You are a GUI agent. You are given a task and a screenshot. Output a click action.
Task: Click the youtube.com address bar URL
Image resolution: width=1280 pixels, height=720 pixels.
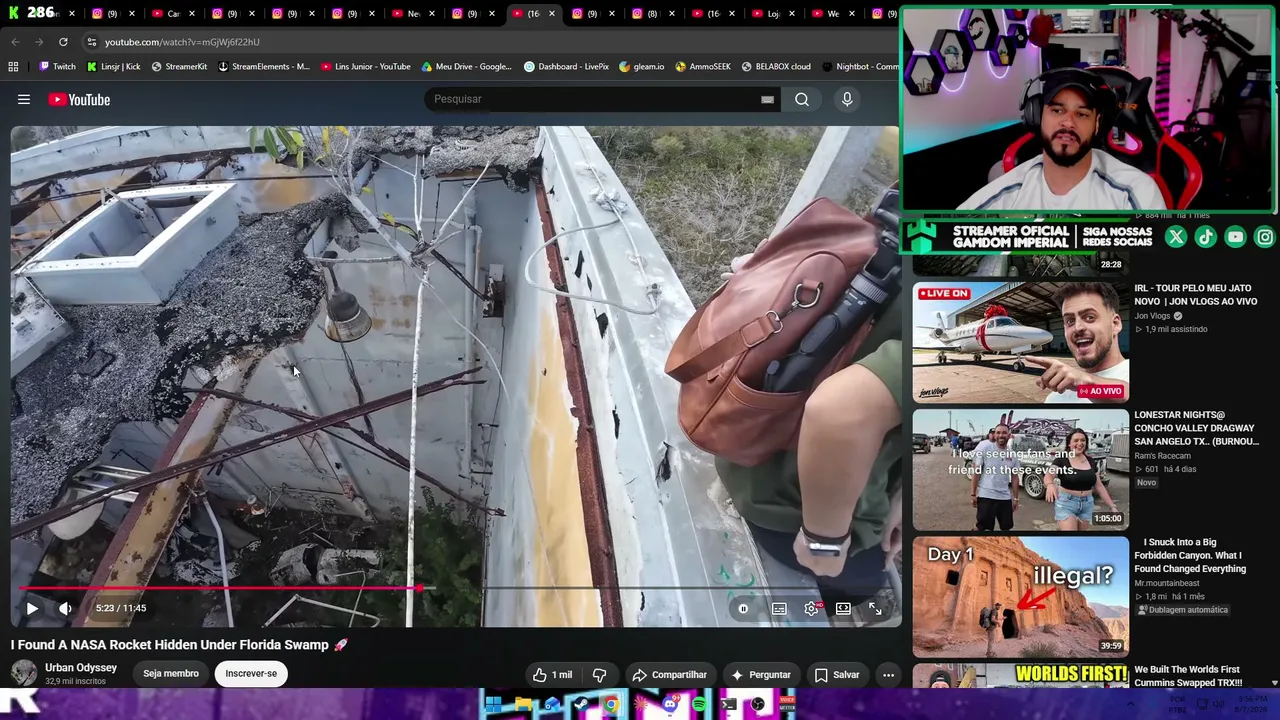pos(182,42)
